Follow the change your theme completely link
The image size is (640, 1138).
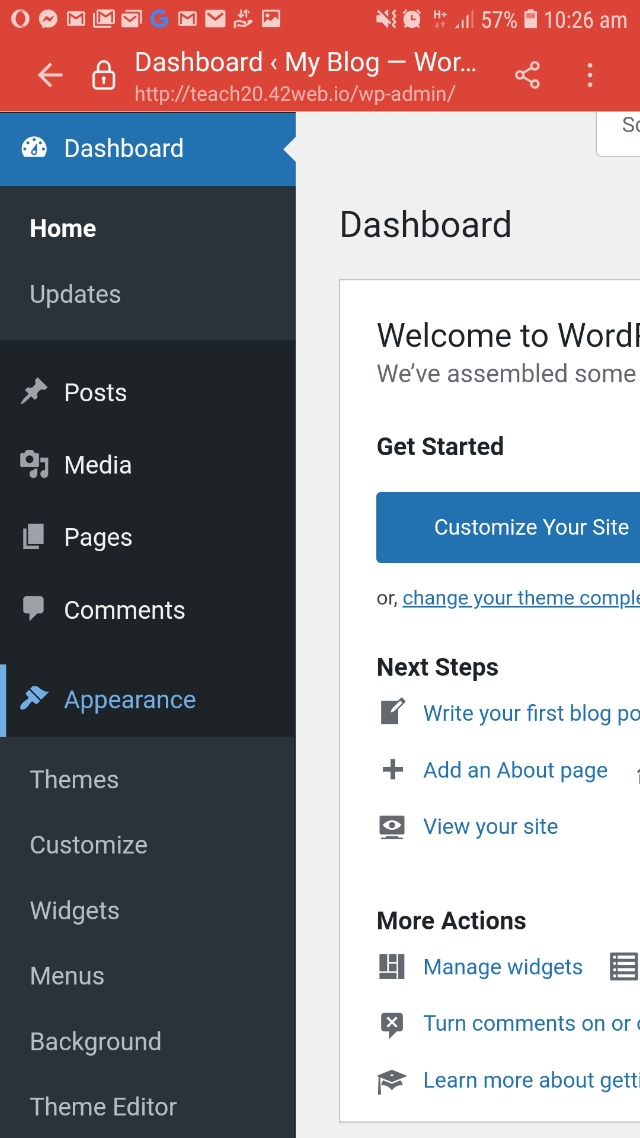coord(520,598)
